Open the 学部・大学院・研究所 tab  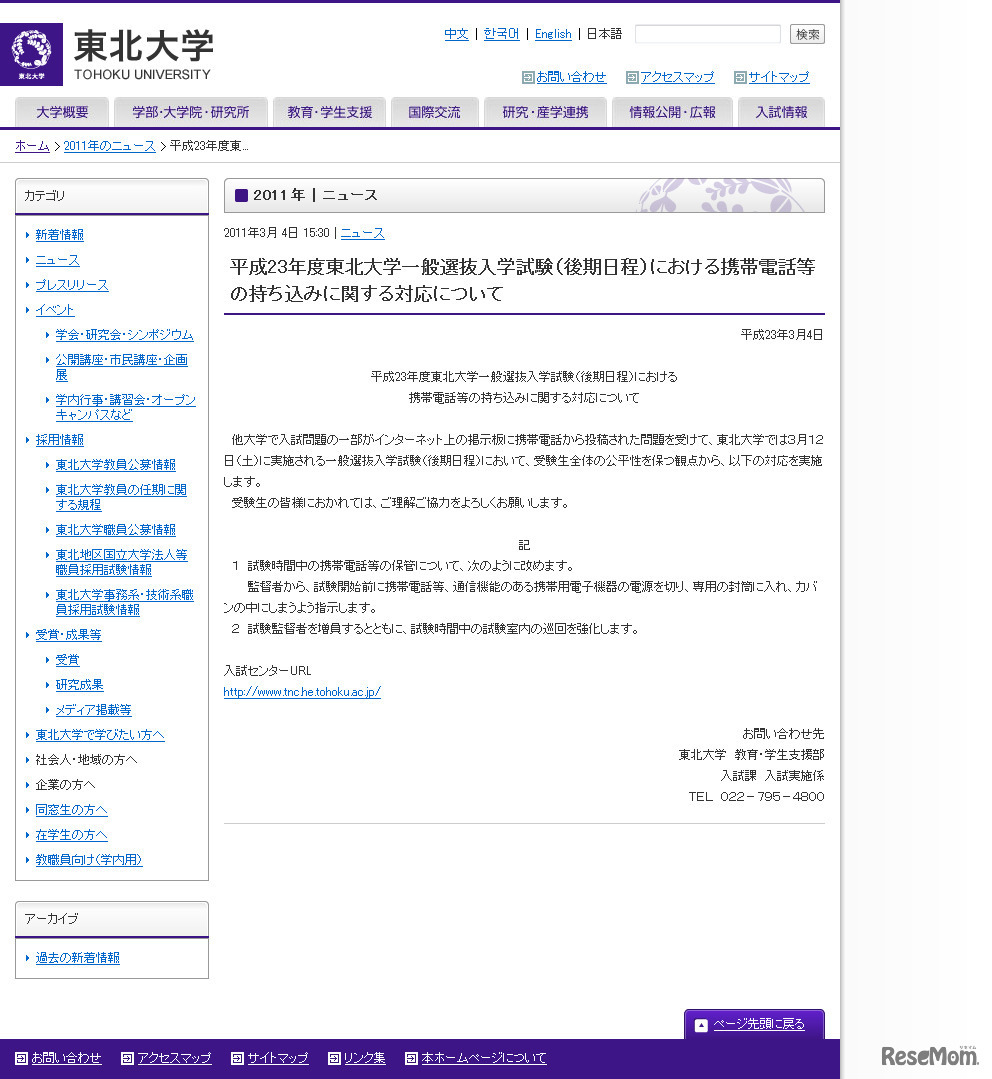(191, 112)
